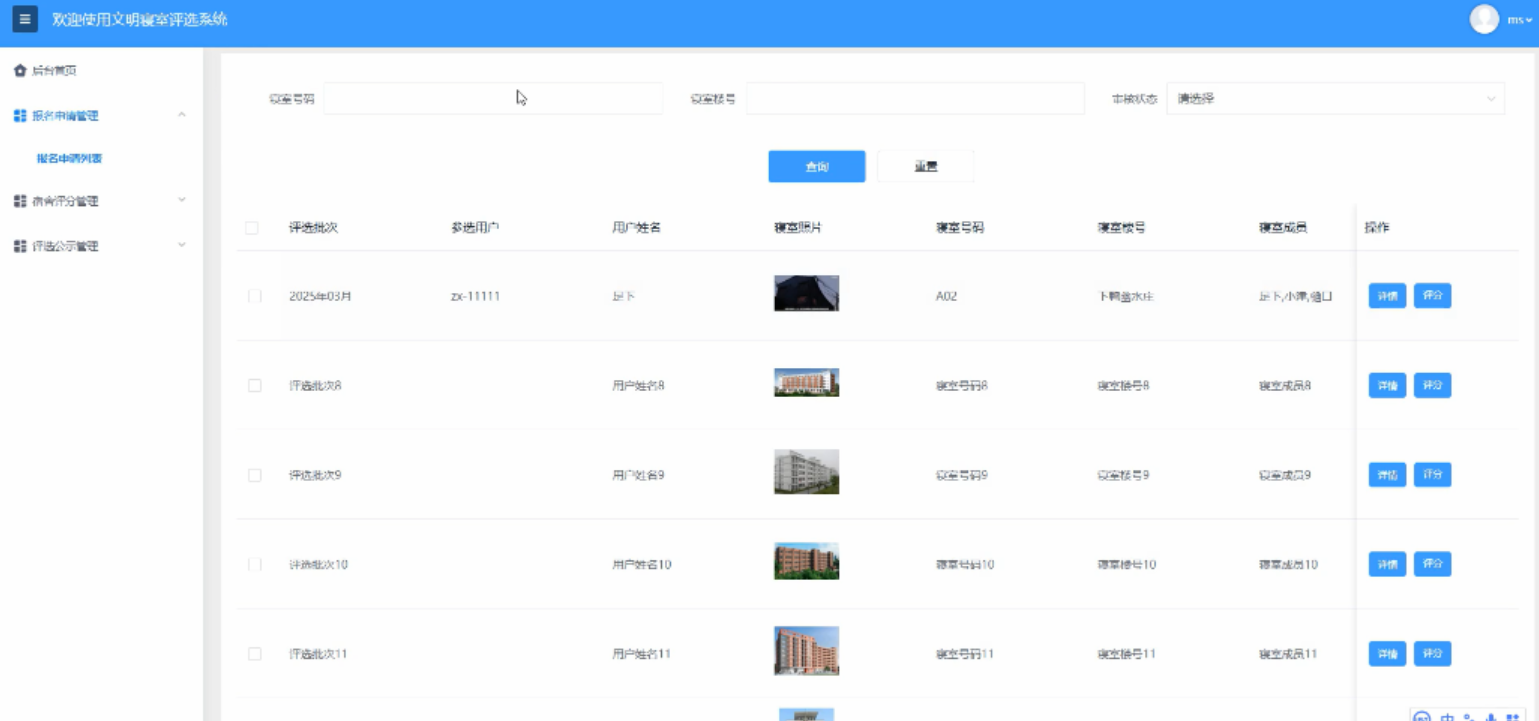Click the 操作 column header
The width and height of the screenshot is (1539, 721).
[x=1377, y=228]
